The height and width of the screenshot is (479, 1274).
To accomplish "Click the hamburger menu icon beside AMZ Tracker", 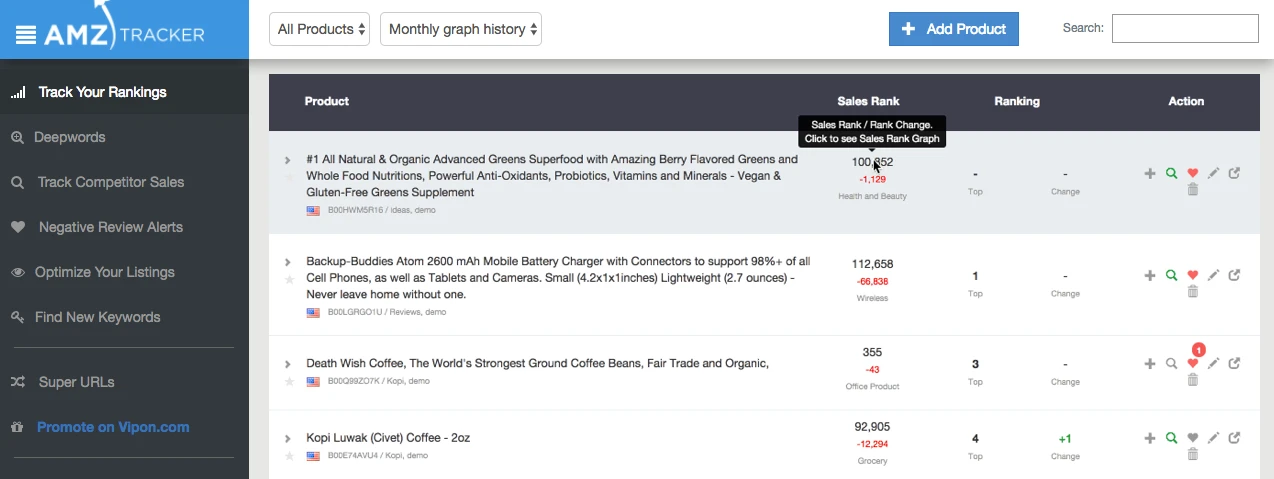I will point(25,34).
